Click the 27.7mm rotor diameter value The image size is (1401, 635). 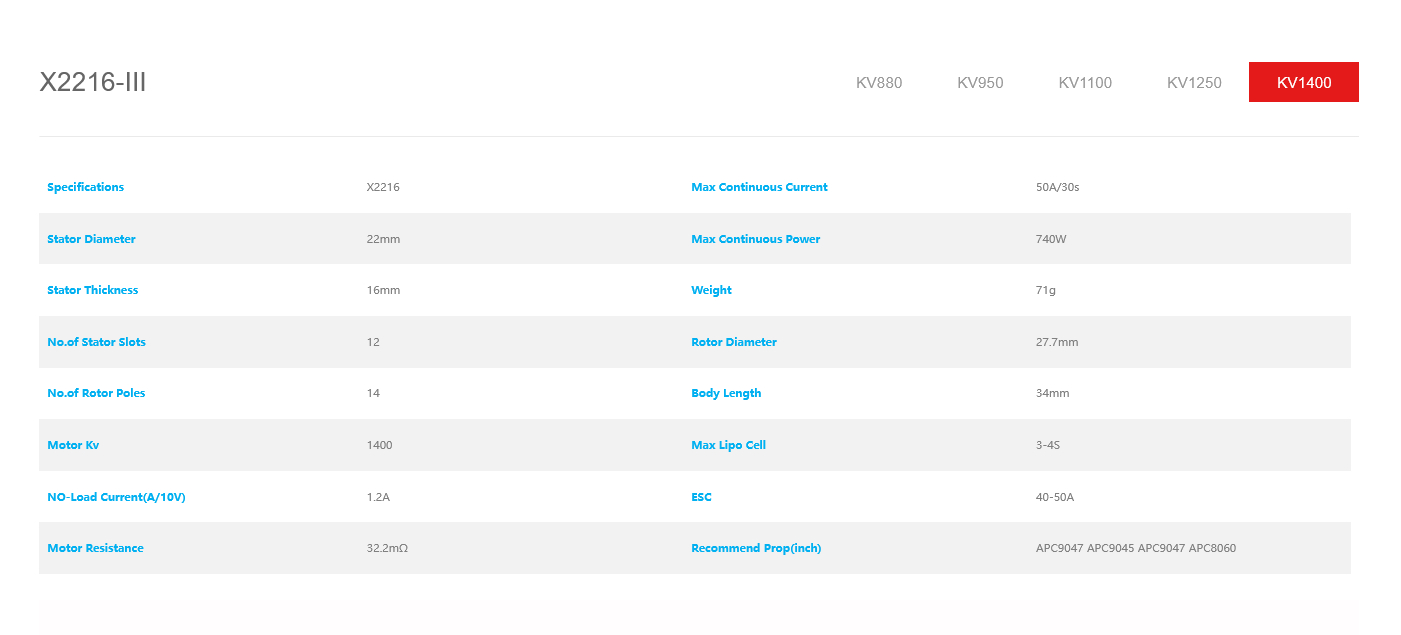pos(1057,342)
